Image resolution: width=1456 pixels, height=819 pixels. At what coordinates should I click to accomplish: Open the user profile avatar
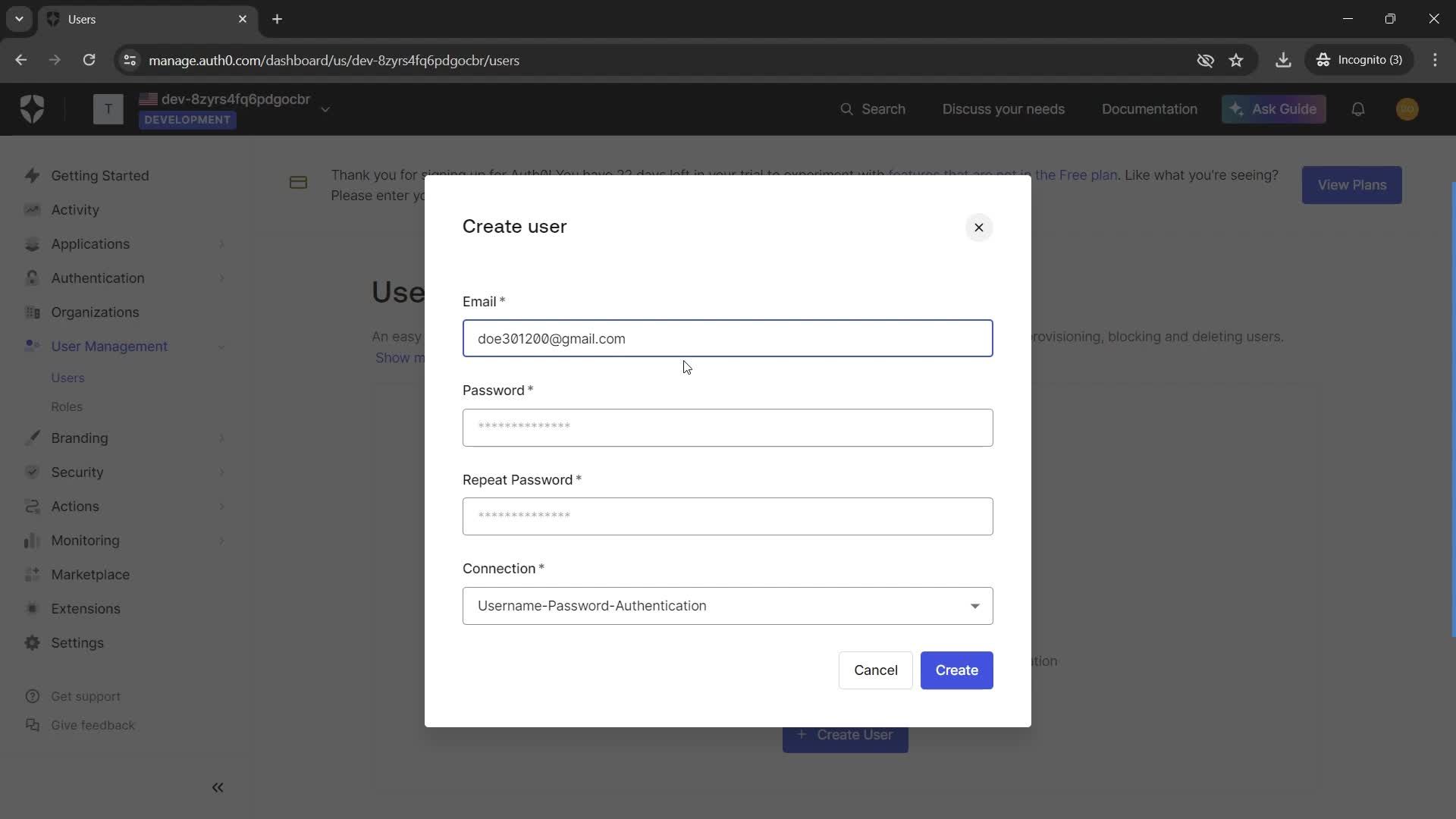1407,109
